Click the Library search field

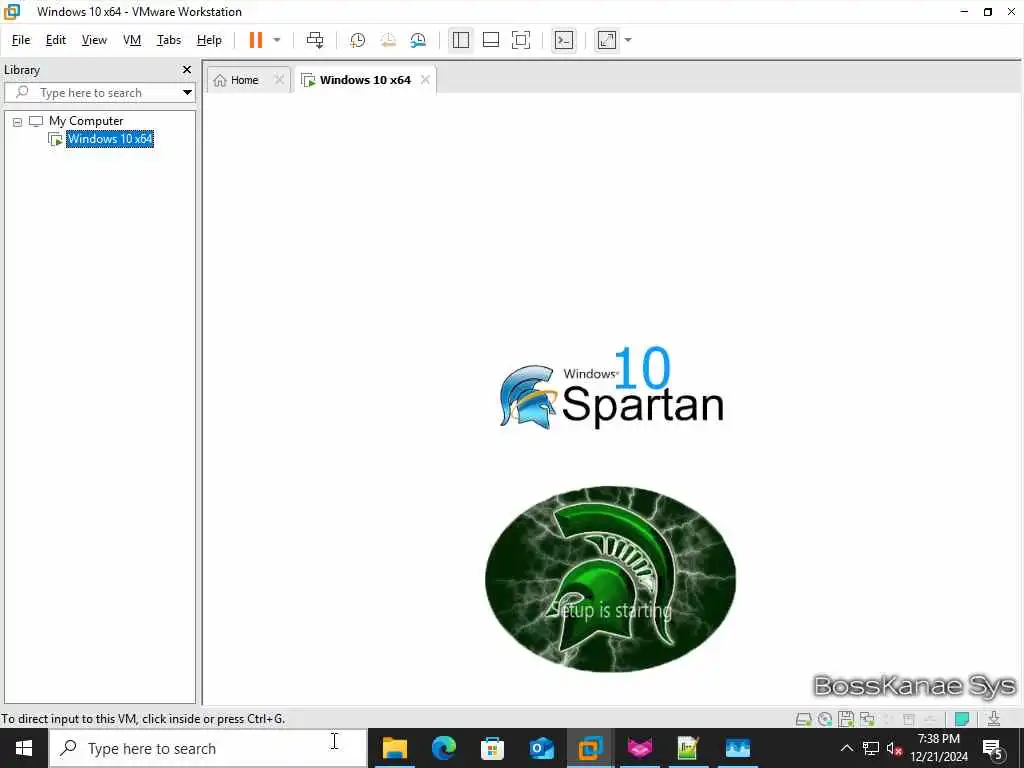click(x=98, y=93)
